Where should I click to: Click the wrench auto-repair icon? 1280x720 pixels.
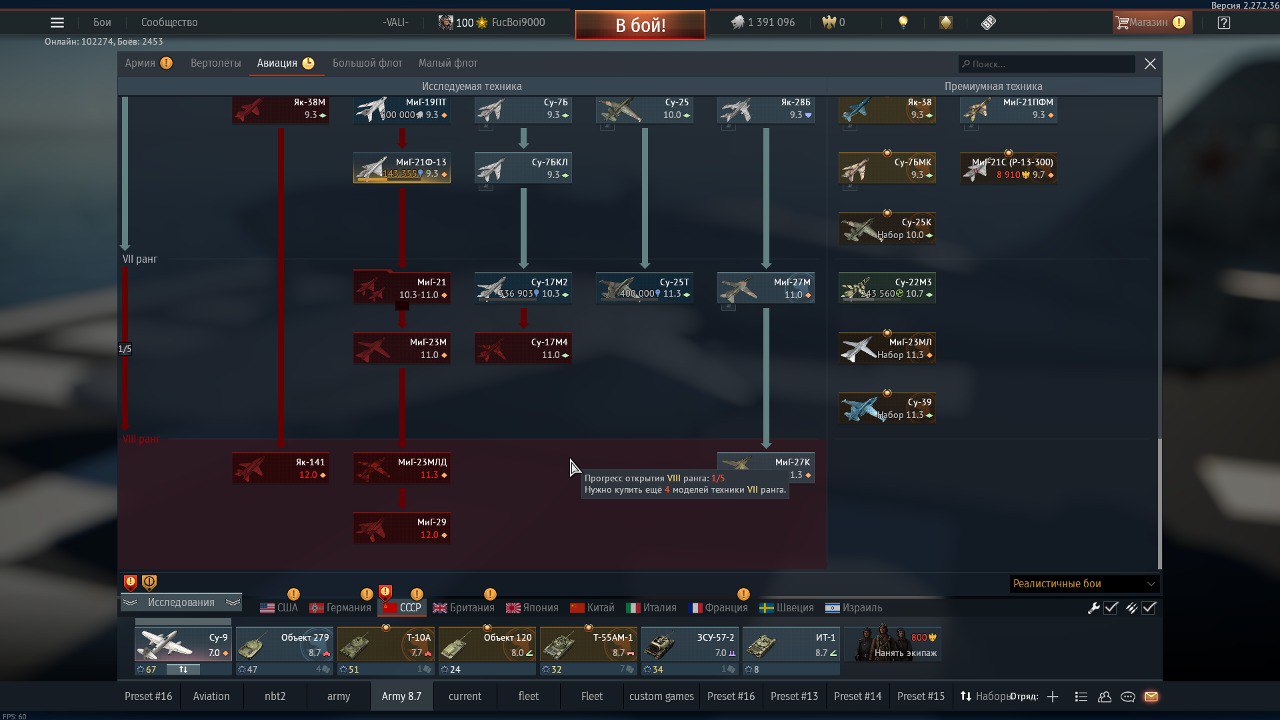(1093, 608)
